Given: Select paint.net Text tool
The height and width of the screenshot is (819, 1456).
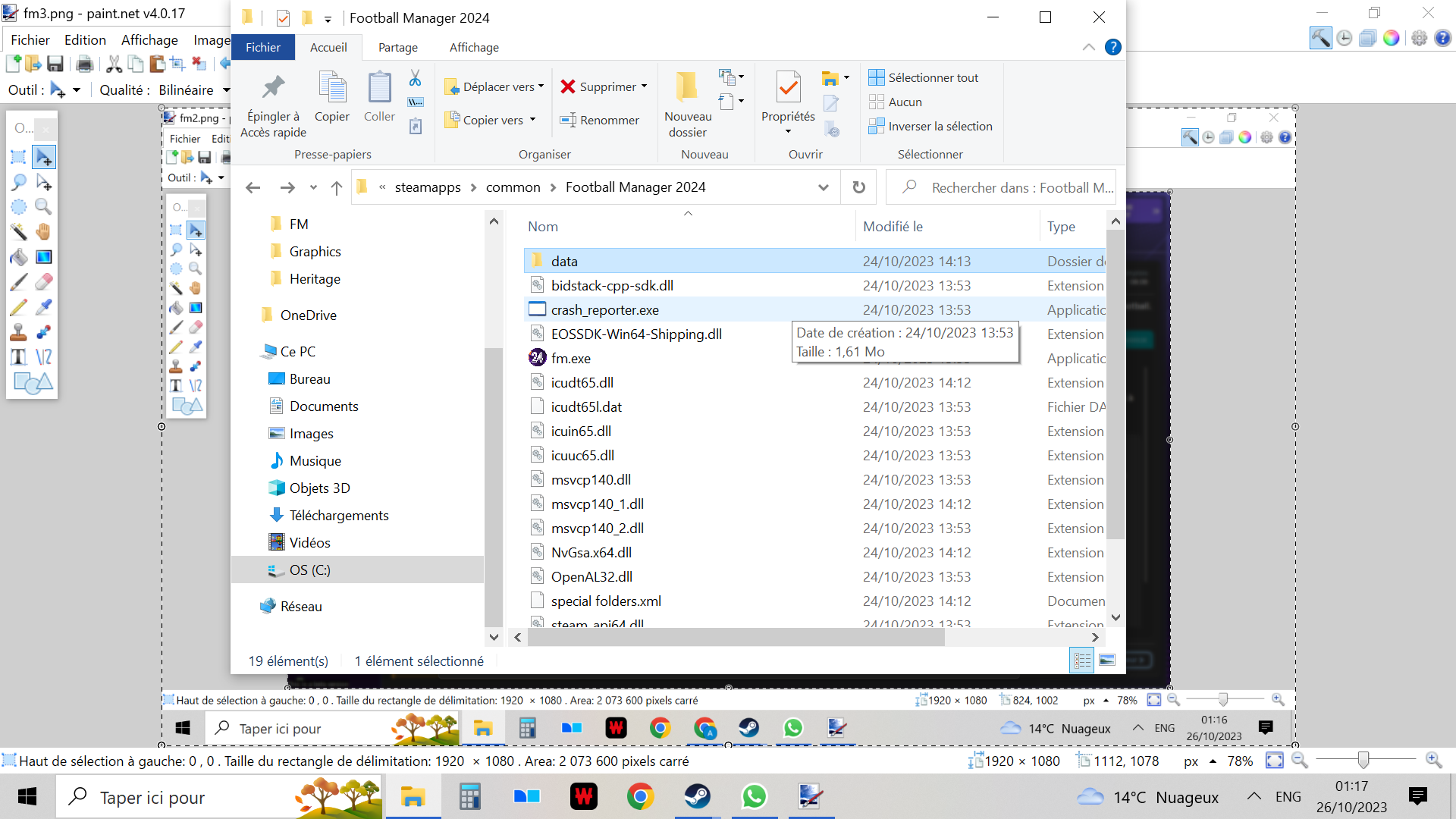Looking at the screenshot, I should (18, 356).
